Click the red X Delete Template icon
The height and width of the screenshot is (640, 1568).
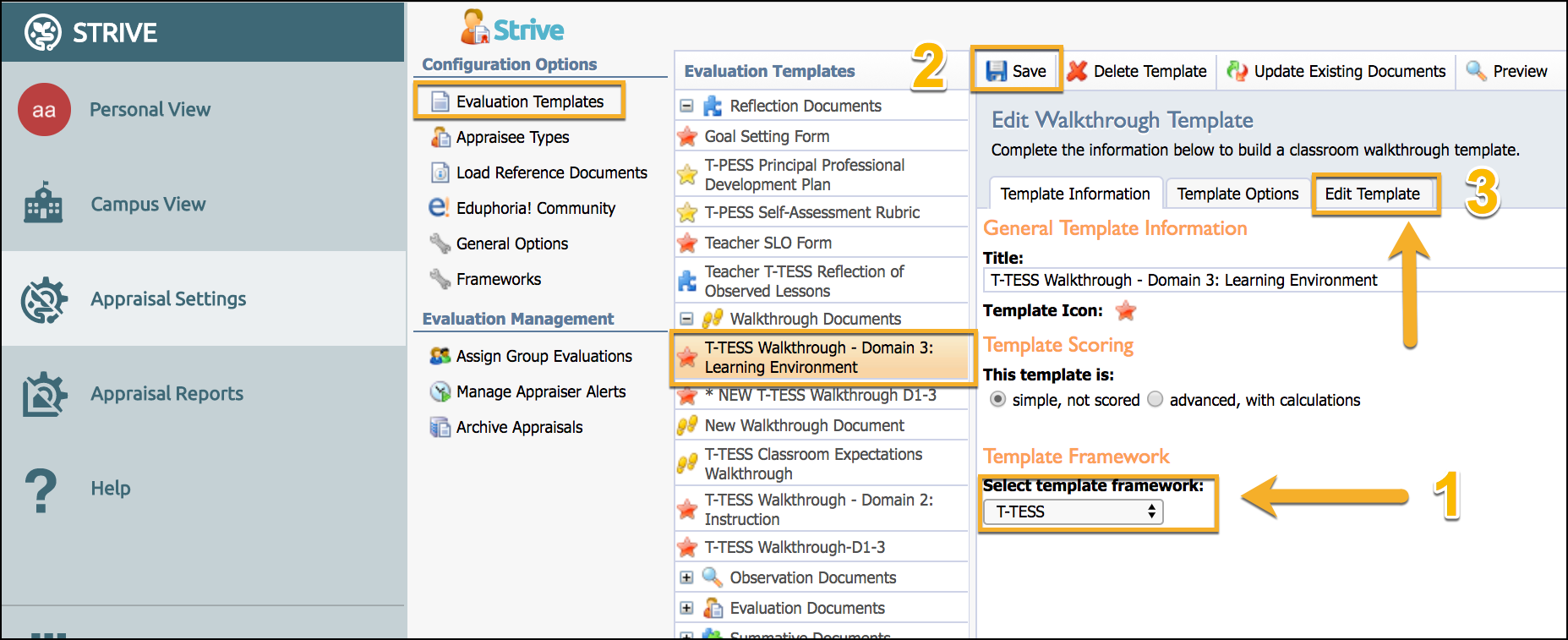[x=1077, y=71]
